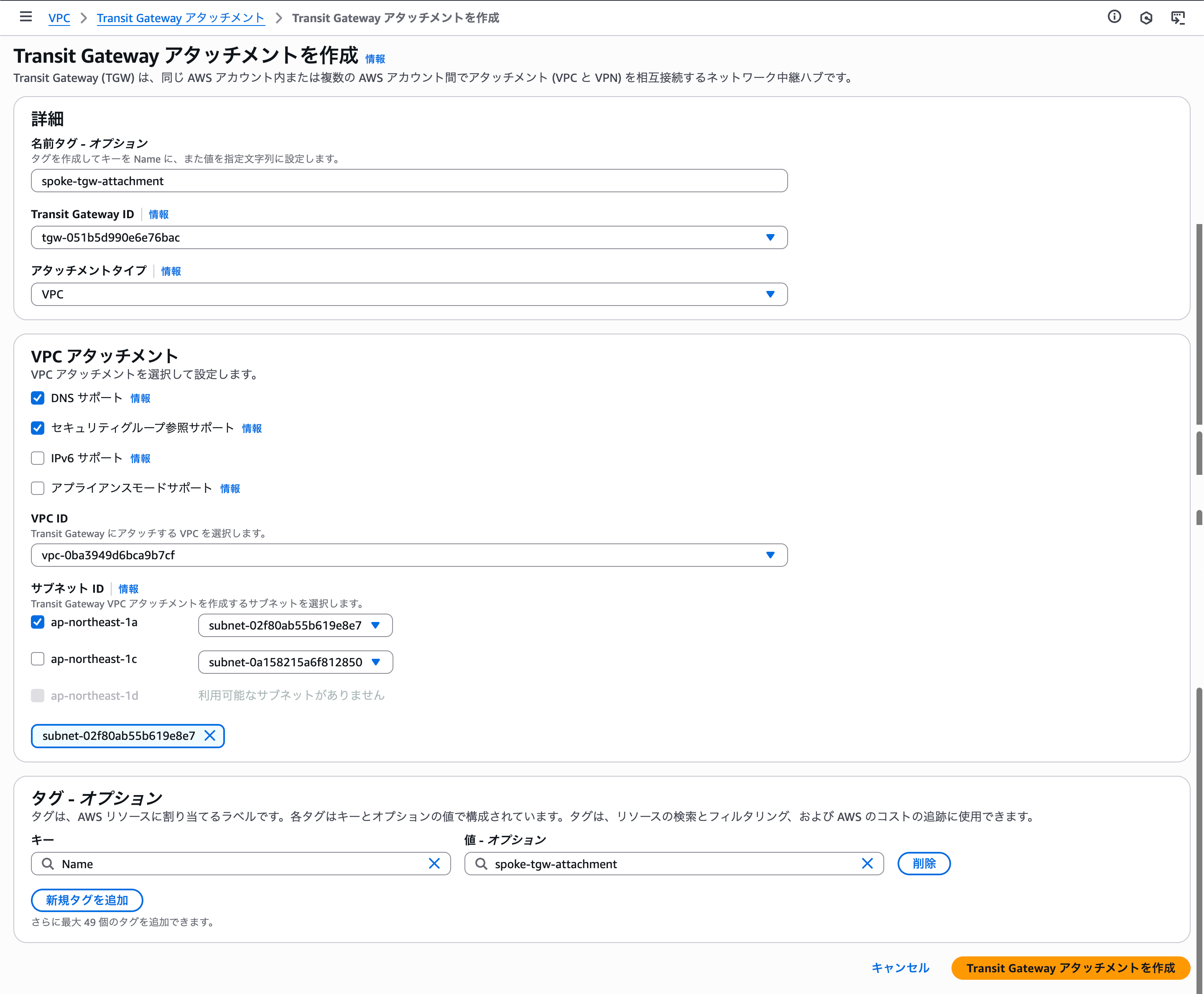Open the hamburger navigation menu

click(x=26, y=17)
